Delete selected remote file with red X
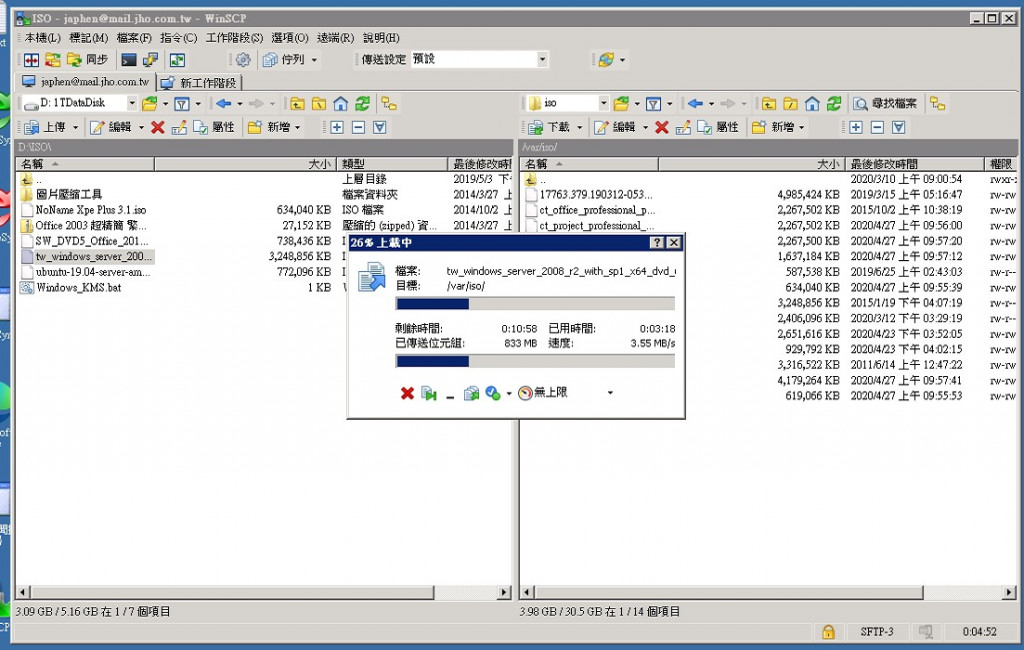This screenshot has height=650, width=1024. [662, 127]
